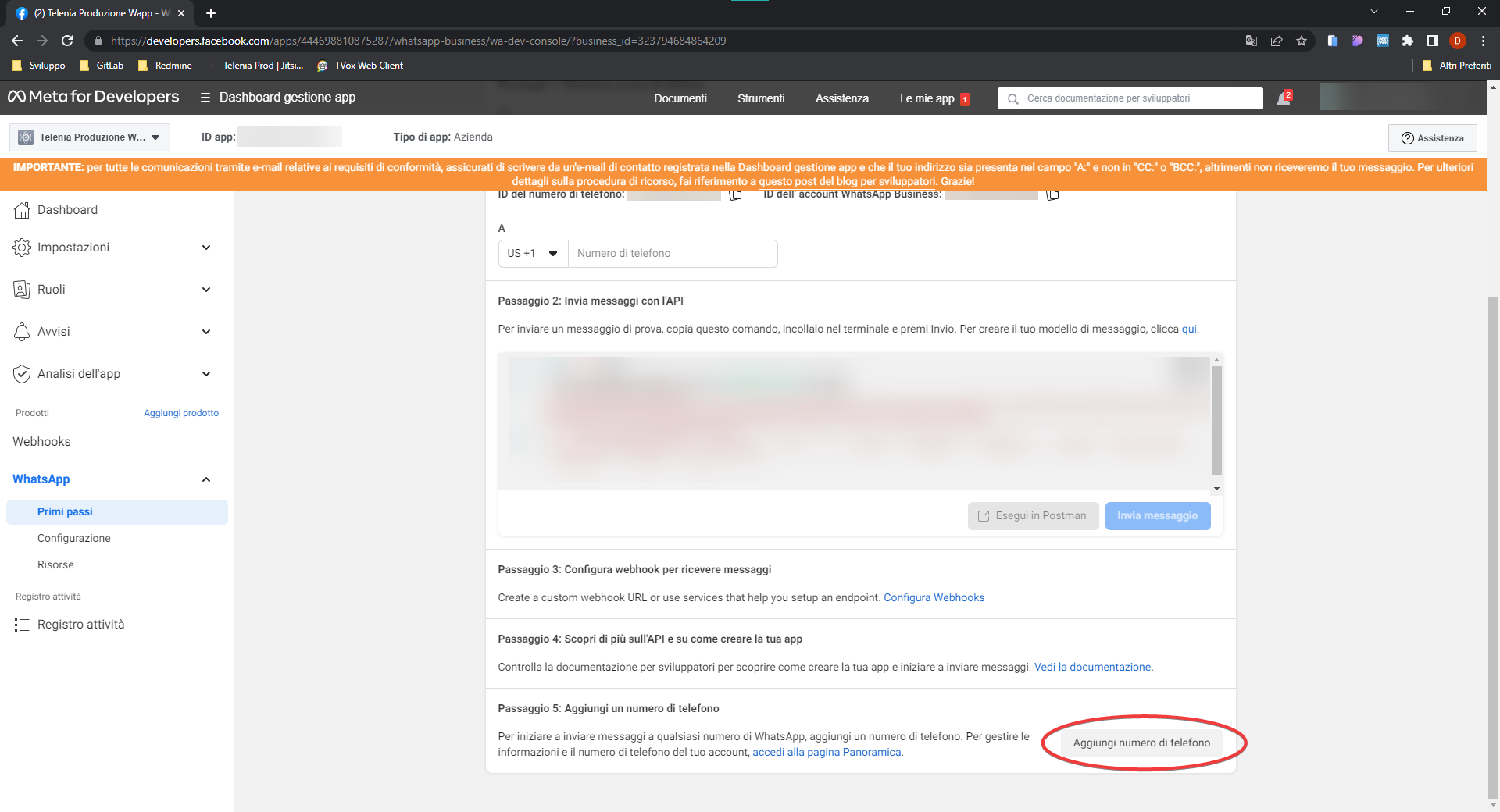Click the Assistenza help button at right
Viewport: 1500px width, 812px height.
[x=1433, y=138]
